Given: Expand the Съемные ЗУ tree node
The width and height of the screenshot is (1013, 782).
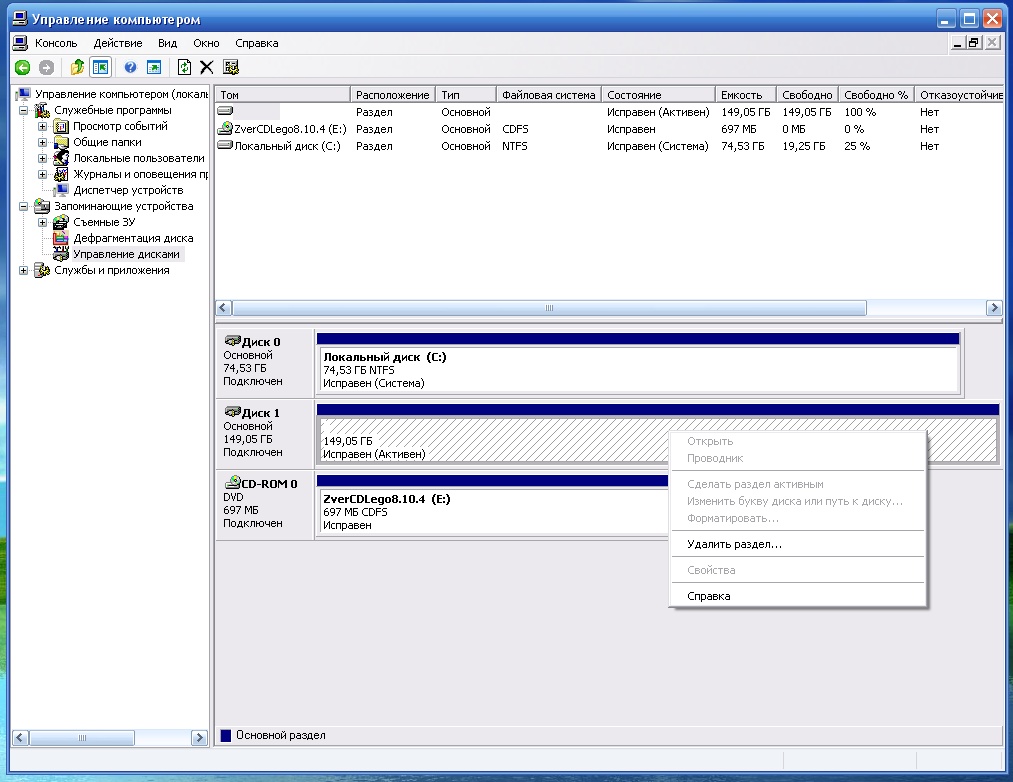Looking at the screenshot, I should coord(43,222).
